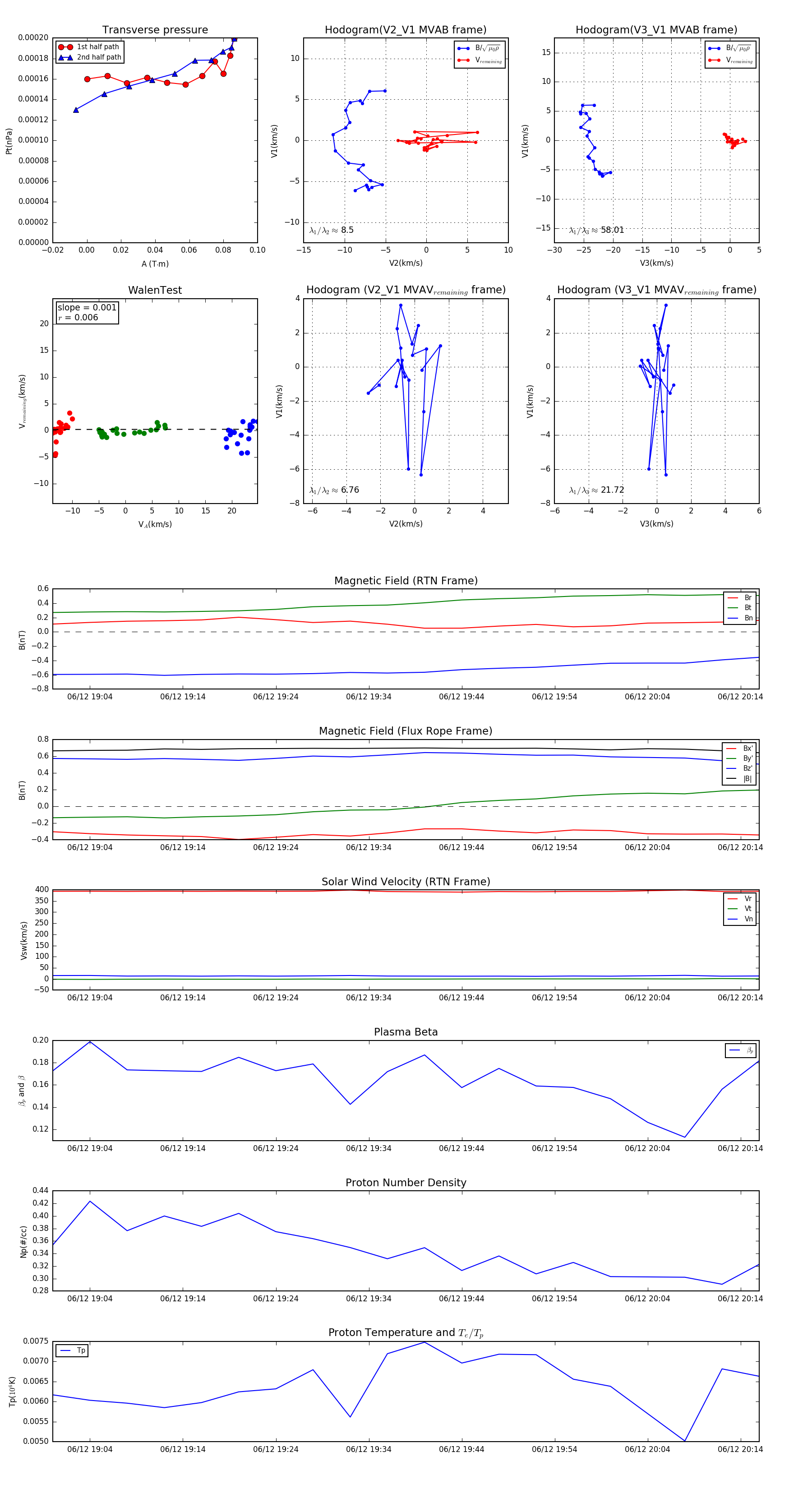
Task: Click the 'Magnetic Field (RTN Frame)' title
Action: point(406,581)
